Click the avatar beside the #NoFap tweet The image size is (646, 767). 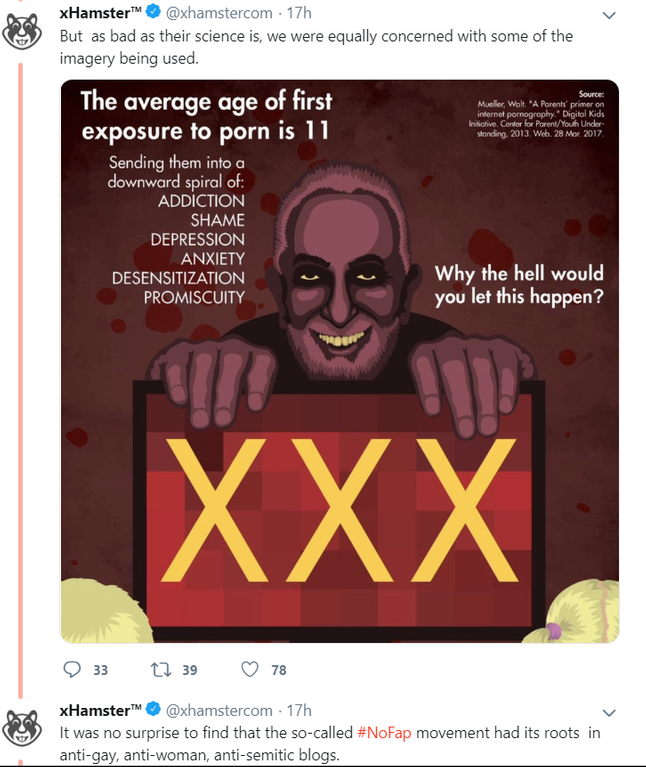click(x=22, y=728)
